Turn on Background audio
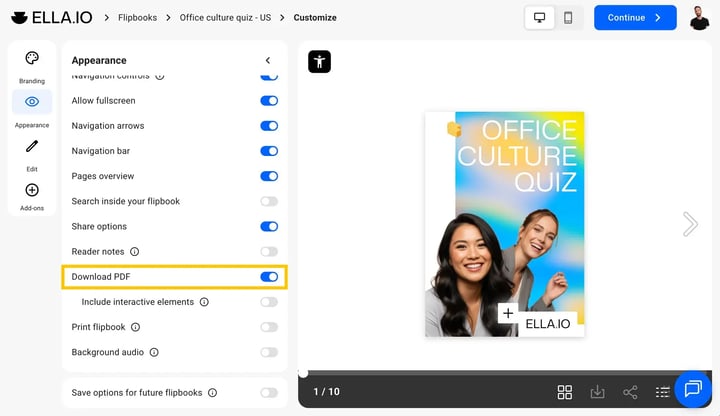This screenshot has width=720, height=416. [269, 352]
